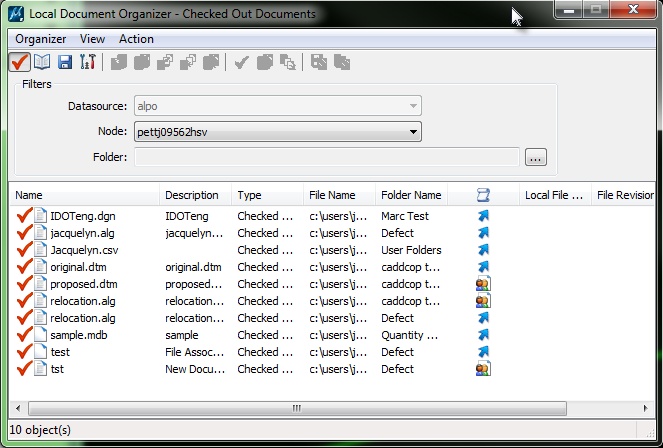Open the Organizer menu
The height and width of the screenshot is (448, 663).
click(x=41, y=39)
